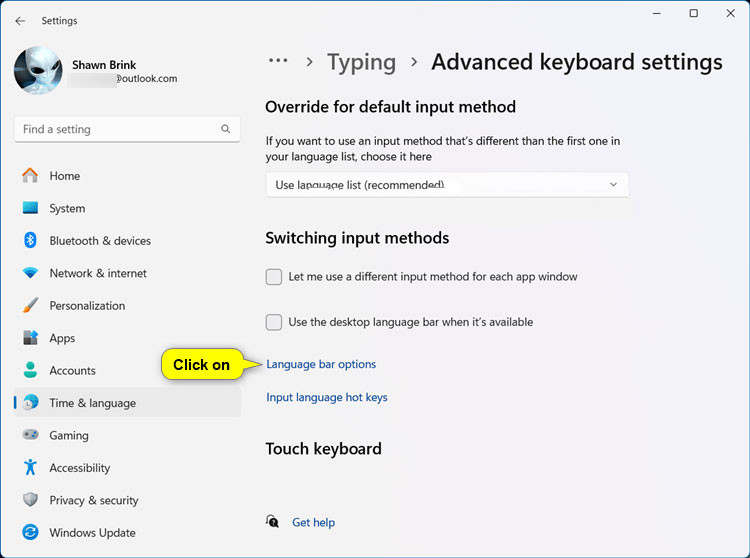Viewport: 750px width, 558px height.
Task: Close the Settings window
Action: click(x=730, y=13)
